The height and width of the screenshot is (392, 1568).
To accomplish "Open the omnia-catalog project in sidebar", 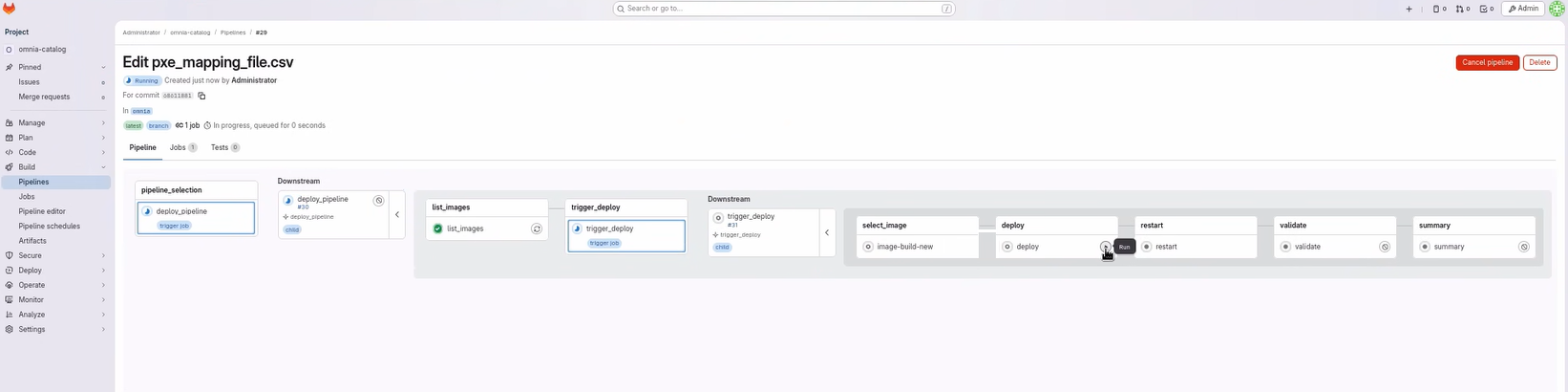I will (55, 50).
